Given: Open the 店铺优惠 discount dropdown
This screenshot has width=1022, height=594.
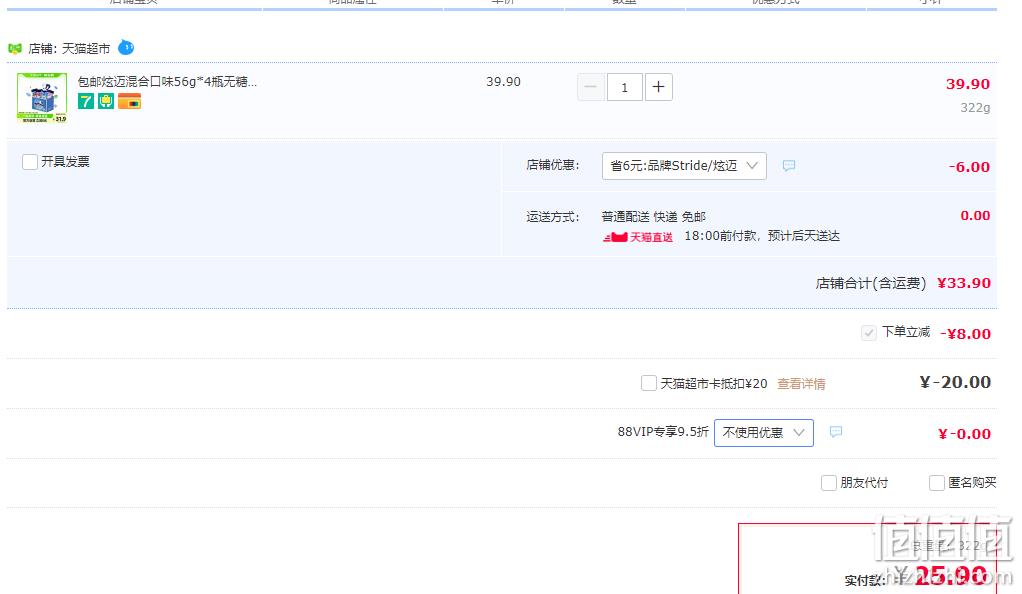Looking at the screenshot, I should [x=684, y=166].
